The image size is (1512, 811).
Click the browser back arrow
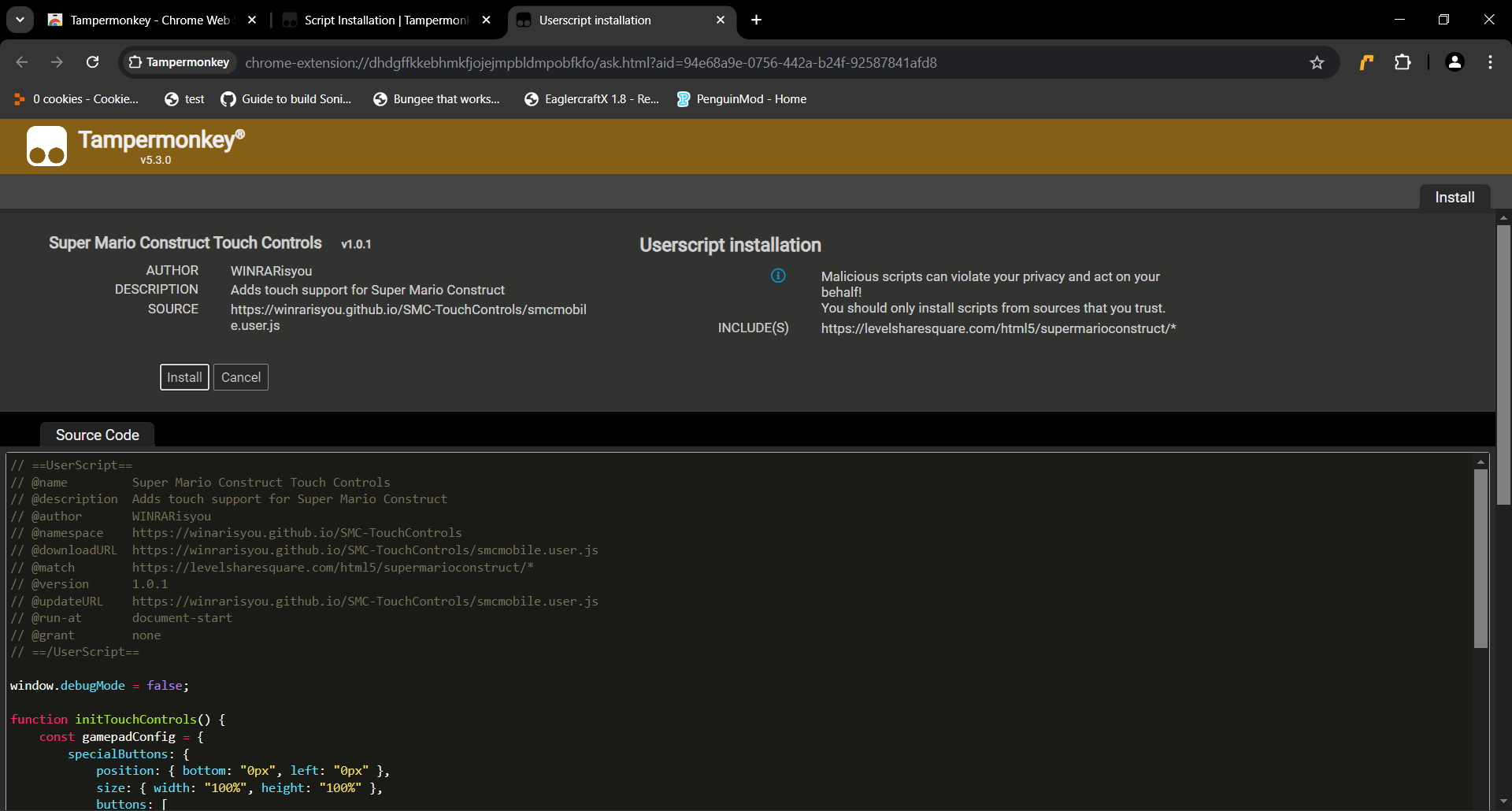click(x=22, y=62)
